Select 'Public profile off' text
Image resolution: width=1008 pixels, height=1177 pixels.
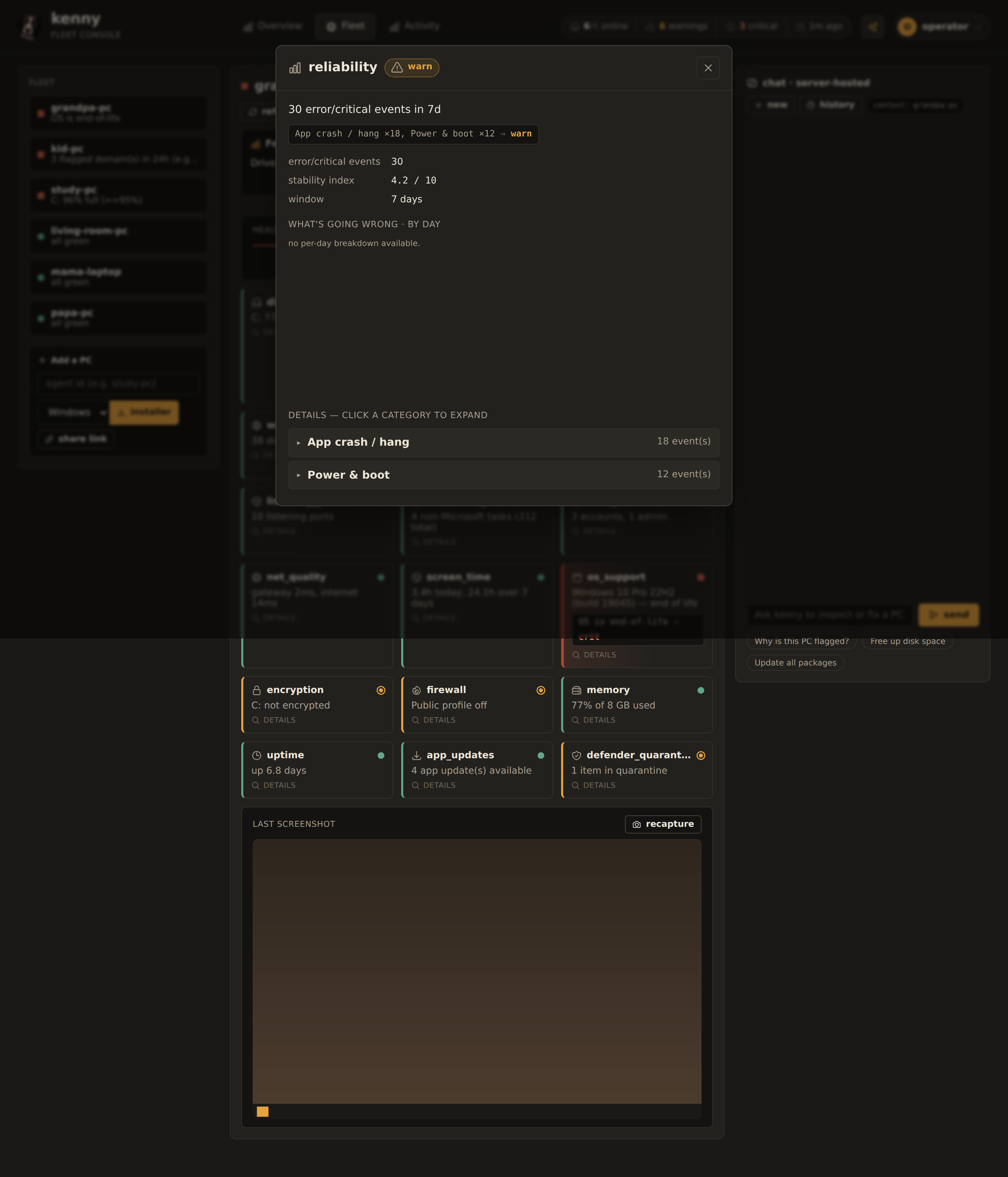(x=449, y=705)
